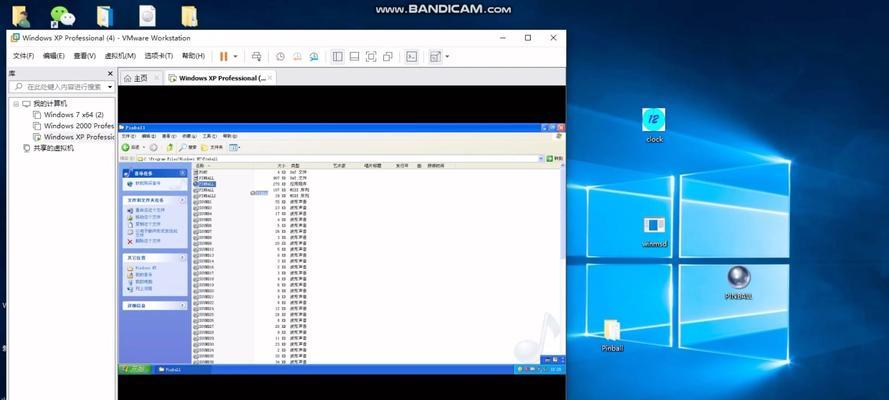Image resolution: width=889 pixels, height=400 pixels.
Task: Open the XP Explorer Views dropdown
Action: tap(235, 147)
